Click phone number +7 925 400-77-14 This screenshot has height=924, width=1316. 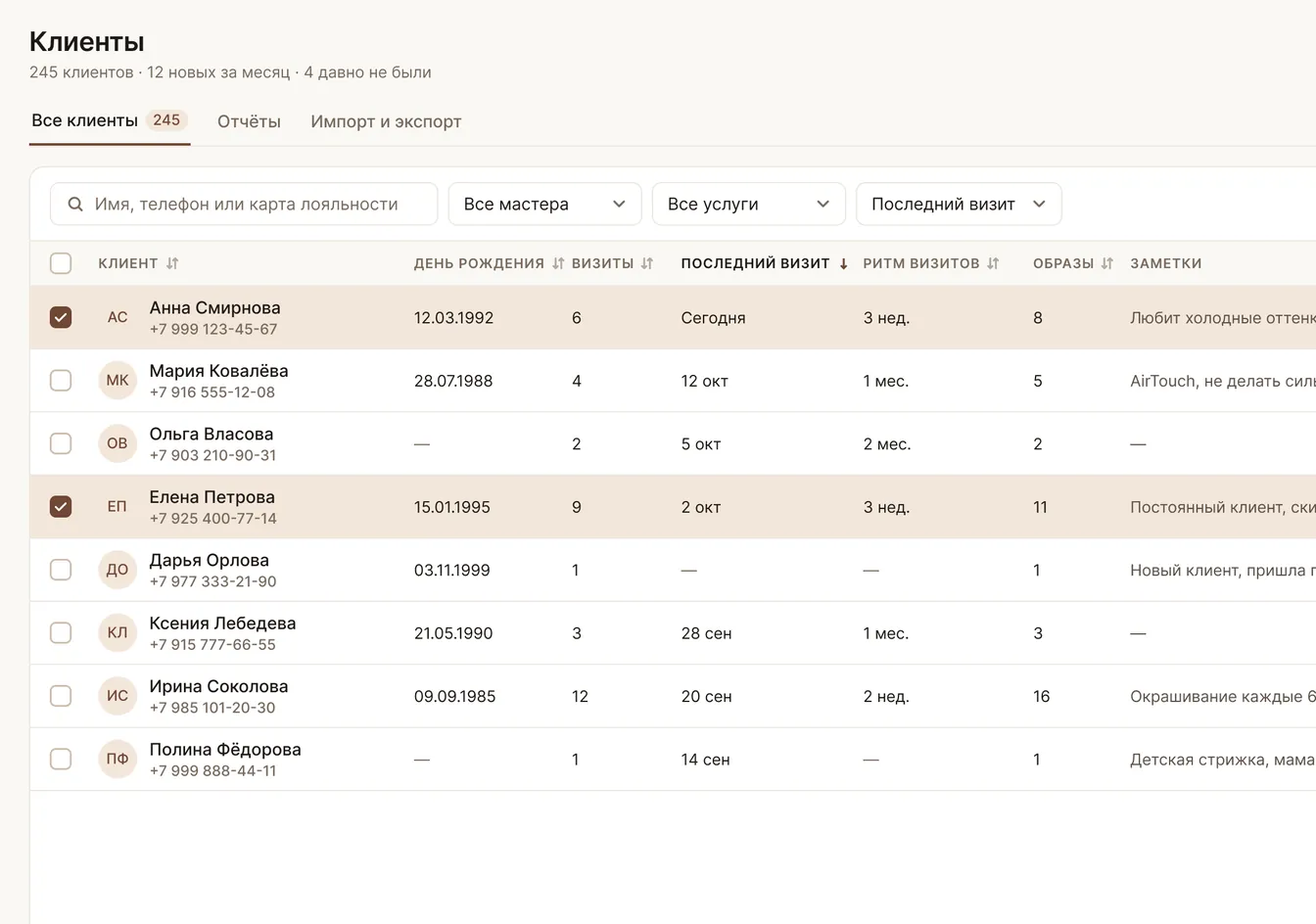tap(212, 519)
